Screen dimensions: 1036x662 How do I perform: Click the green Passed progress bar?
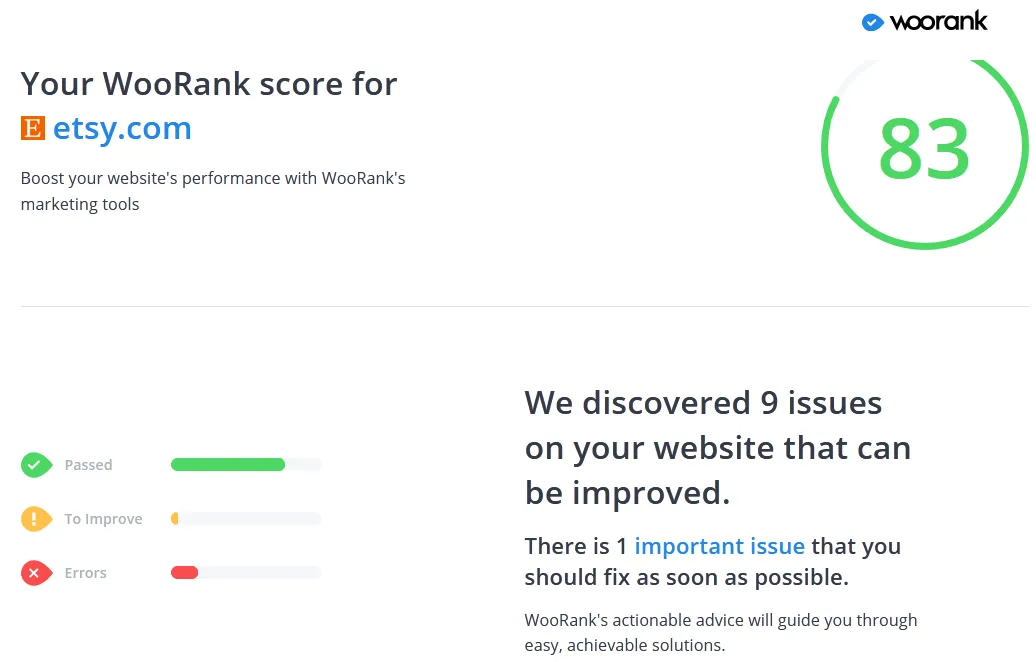click(x=228, y=464)
